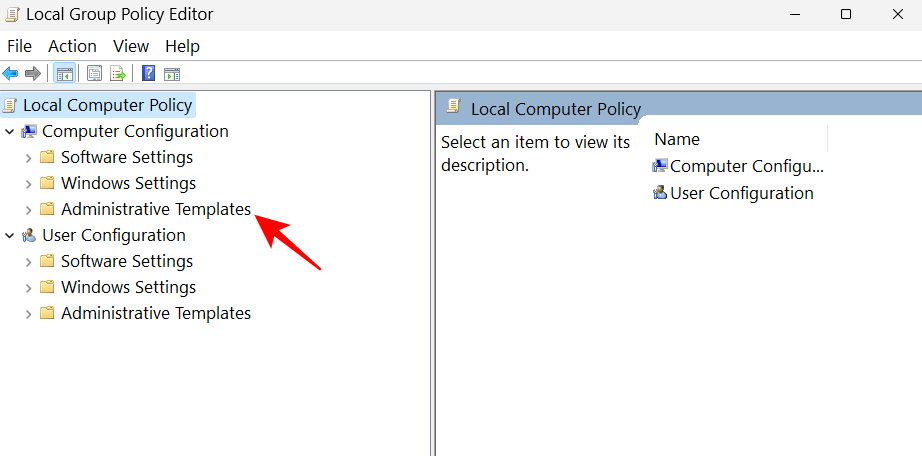Open Properties from the toolbar
922x456 pixels.
95,73
